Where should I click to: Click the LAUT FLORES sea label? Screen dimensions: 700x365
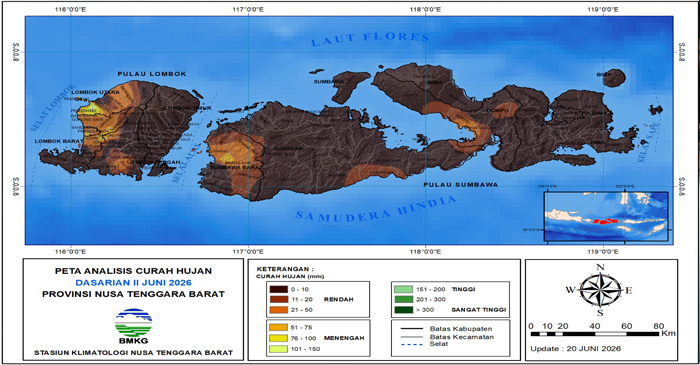pos(370,39)
